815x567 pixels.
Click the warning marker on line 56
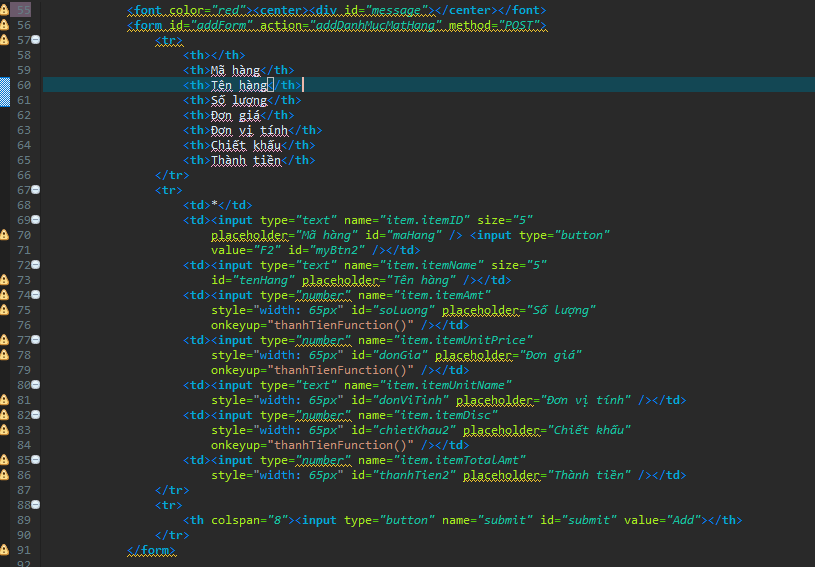(4, 25)
